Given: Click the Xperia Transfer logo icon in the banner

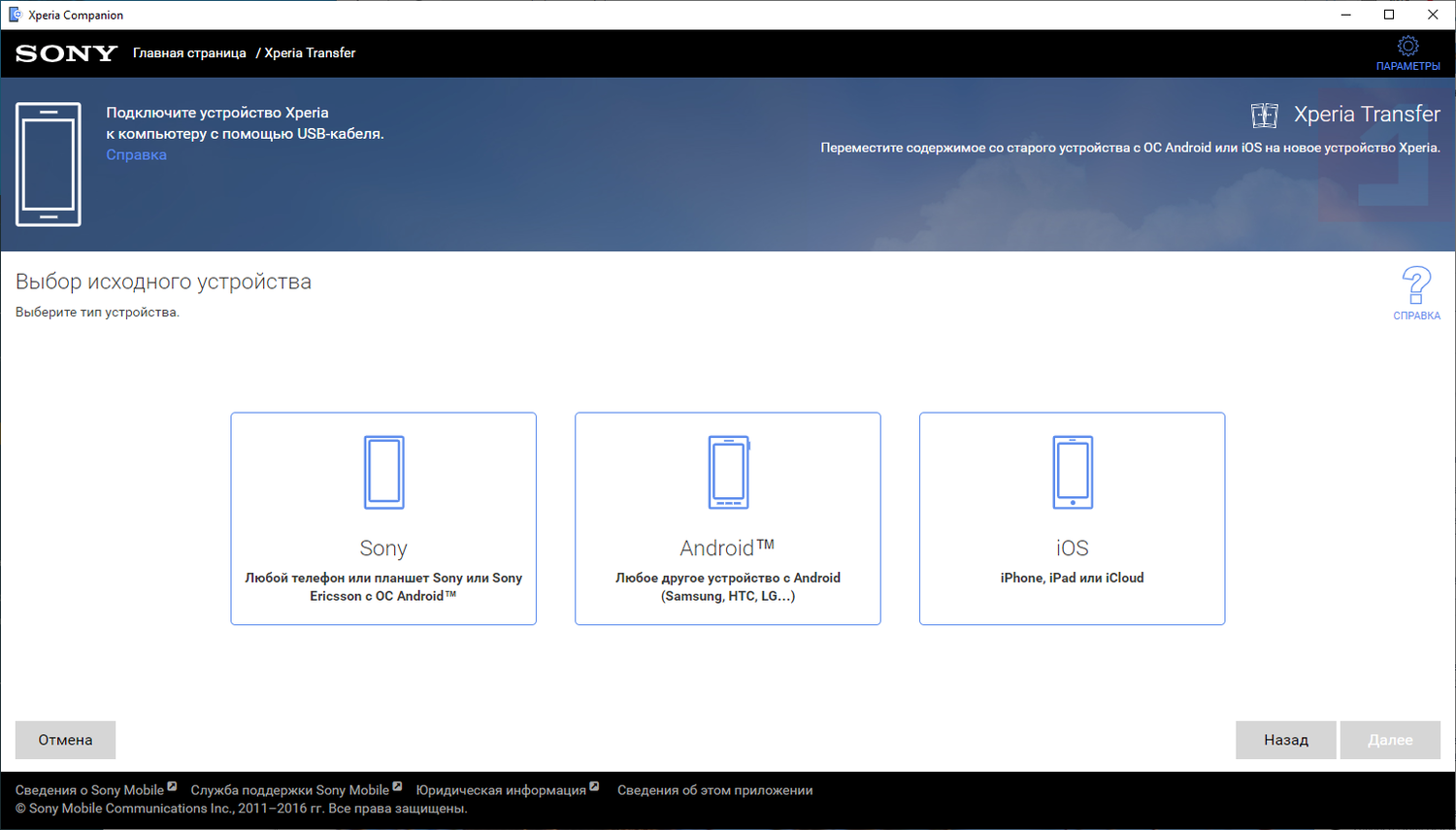Looking at the screenshot, I should coord(1264,116).
